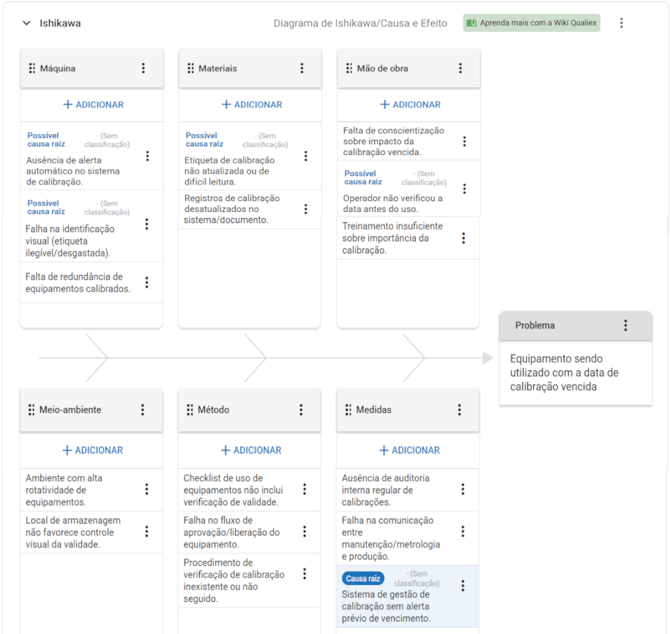This screenshot has width=670, height=634.
Task: Open menu for 'Falta de redundância' cause
Action: 147,283
